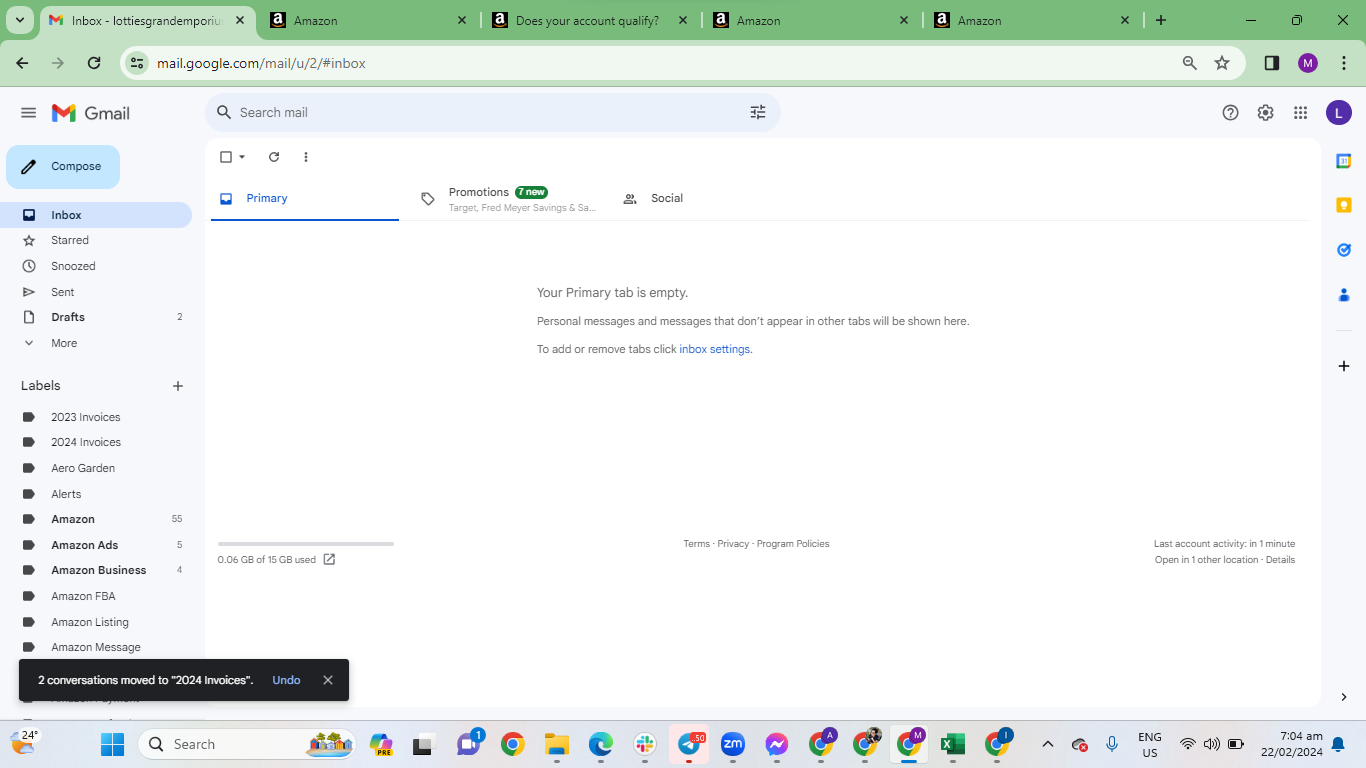Undo moving conversations to 2024 Invoices
The width and height of the screenshot is (1366, 768).
286,680
